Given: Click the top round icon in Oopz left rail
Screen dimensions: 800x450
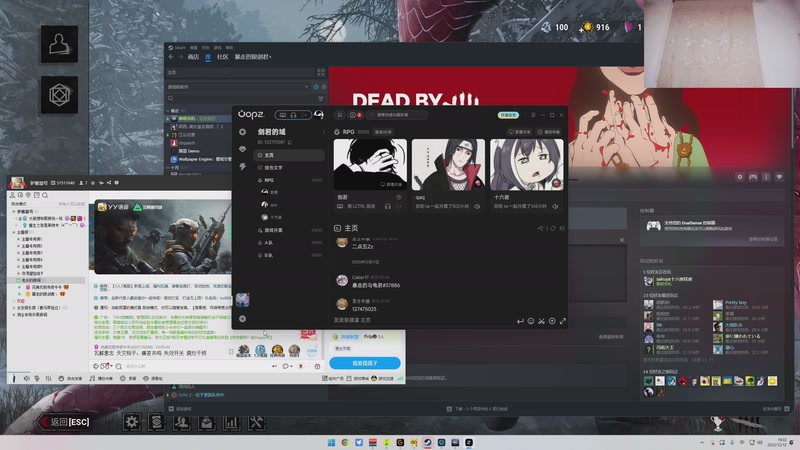Looking at the screenshot, I should [x=242, y=132].
